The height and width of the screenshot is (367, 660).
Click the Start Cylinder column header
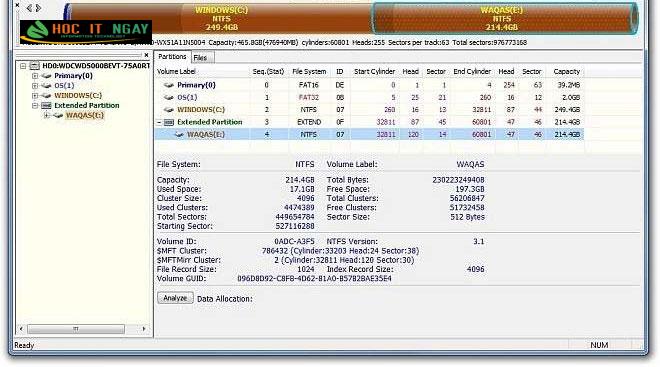click(x=374, y=72)
